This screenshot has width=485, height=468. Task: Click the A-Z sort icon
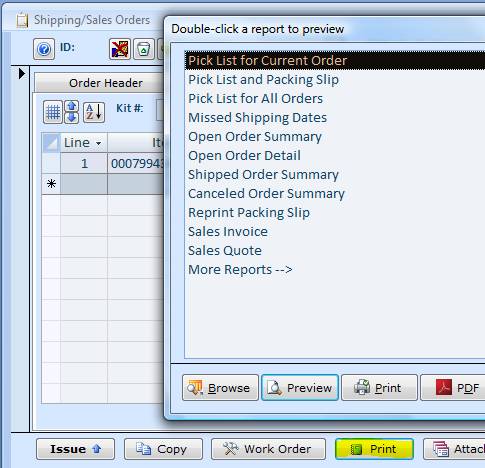[94, 112]
